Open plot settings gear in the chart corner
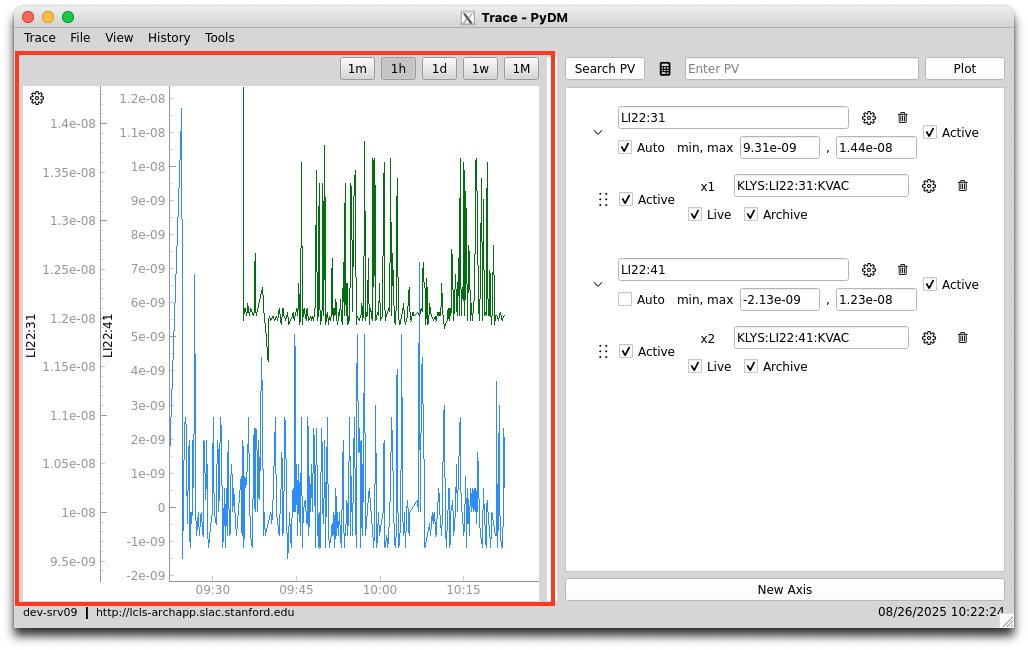 point(37,98)
